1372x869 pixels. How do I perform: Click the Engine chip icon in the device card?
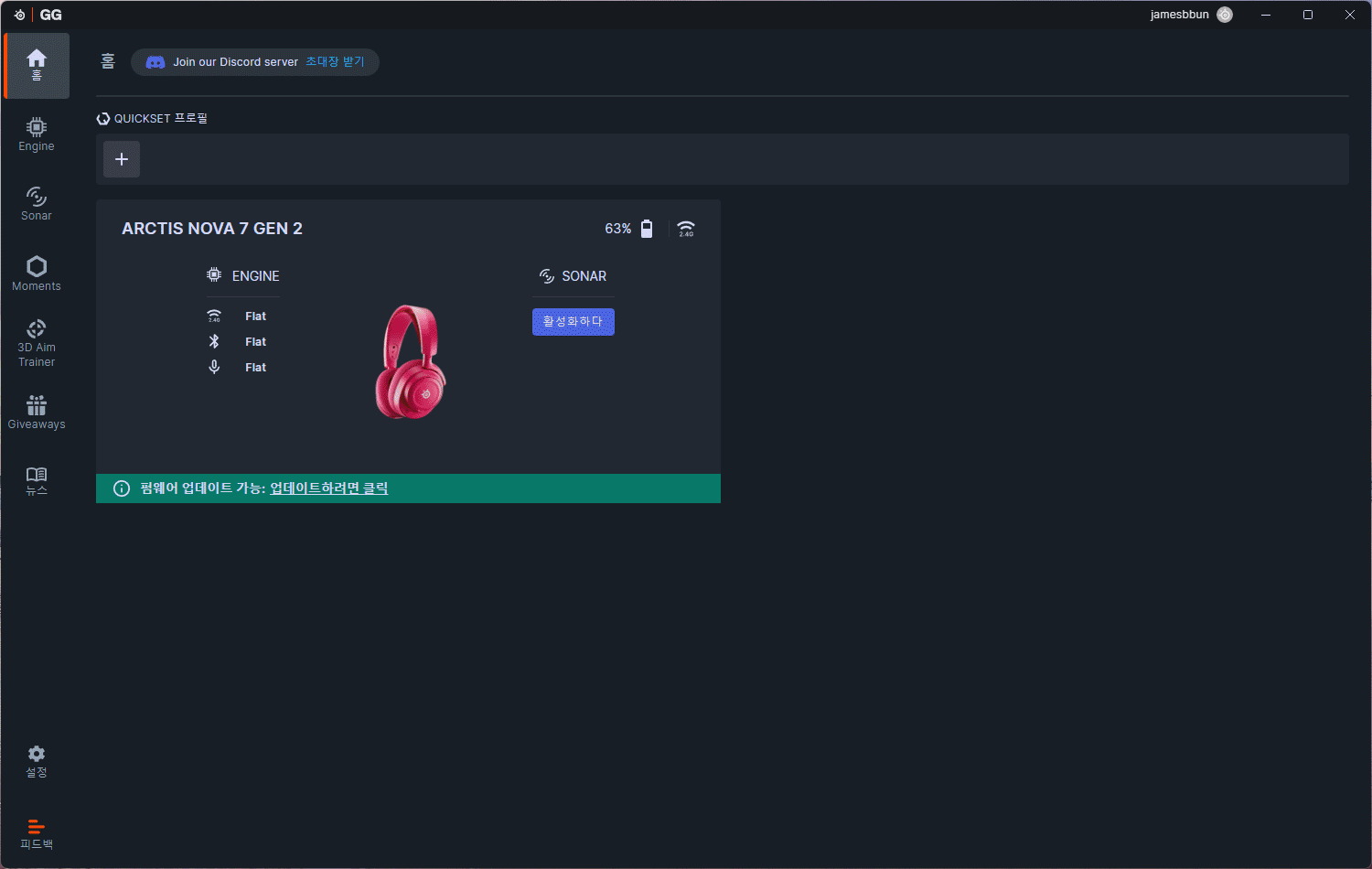214,275
